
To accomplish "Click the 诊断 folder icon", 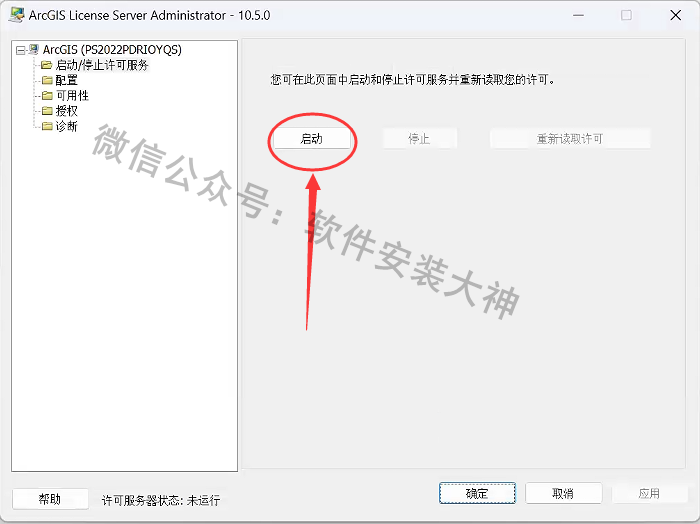I will coord(46,126).
